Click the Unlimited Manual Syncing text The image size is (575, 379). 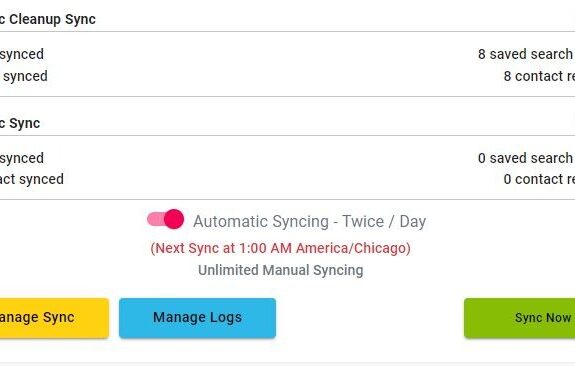coord(281,270)
